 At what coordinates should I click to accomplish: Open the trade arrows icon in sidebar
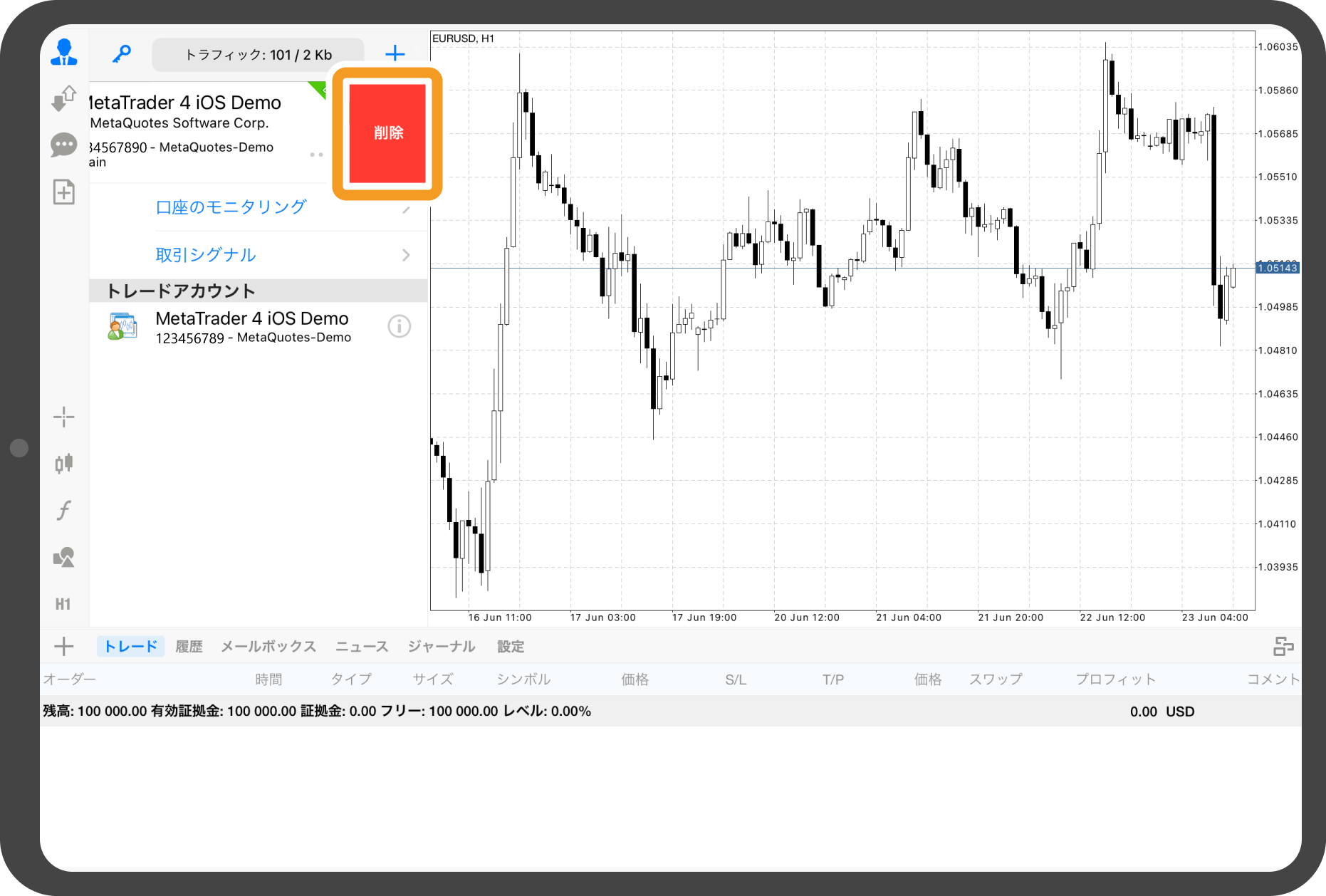click(x=64, y=98)
